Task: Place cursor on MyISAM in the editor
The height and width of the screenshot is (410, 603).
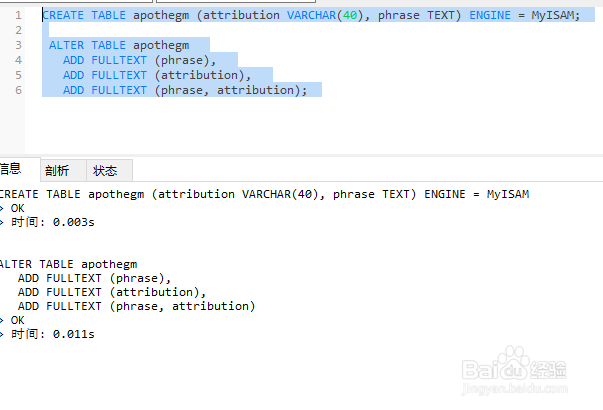Action: pos(550,16)
